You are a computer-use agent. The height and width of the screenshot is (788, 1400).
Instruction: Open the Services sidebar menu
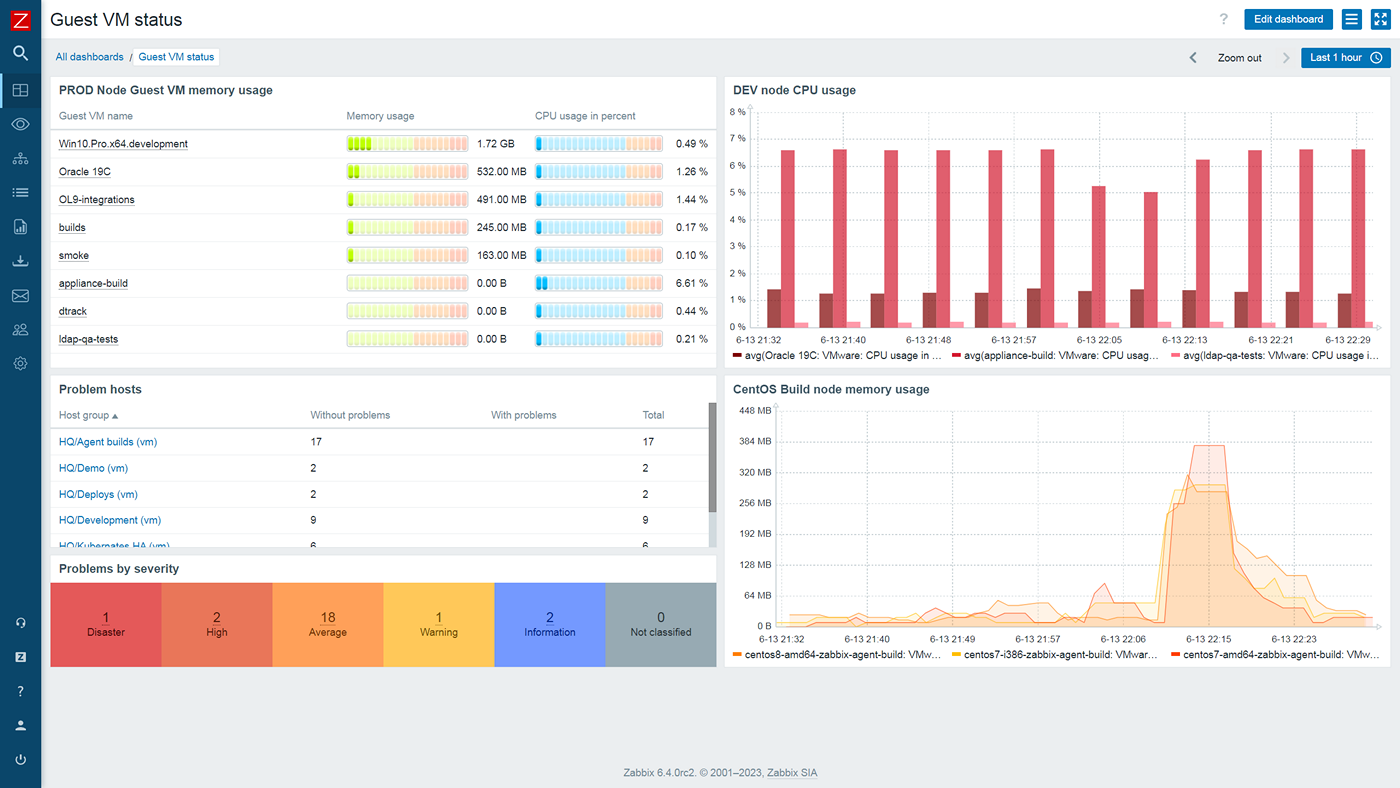click(x=20, y=158)
